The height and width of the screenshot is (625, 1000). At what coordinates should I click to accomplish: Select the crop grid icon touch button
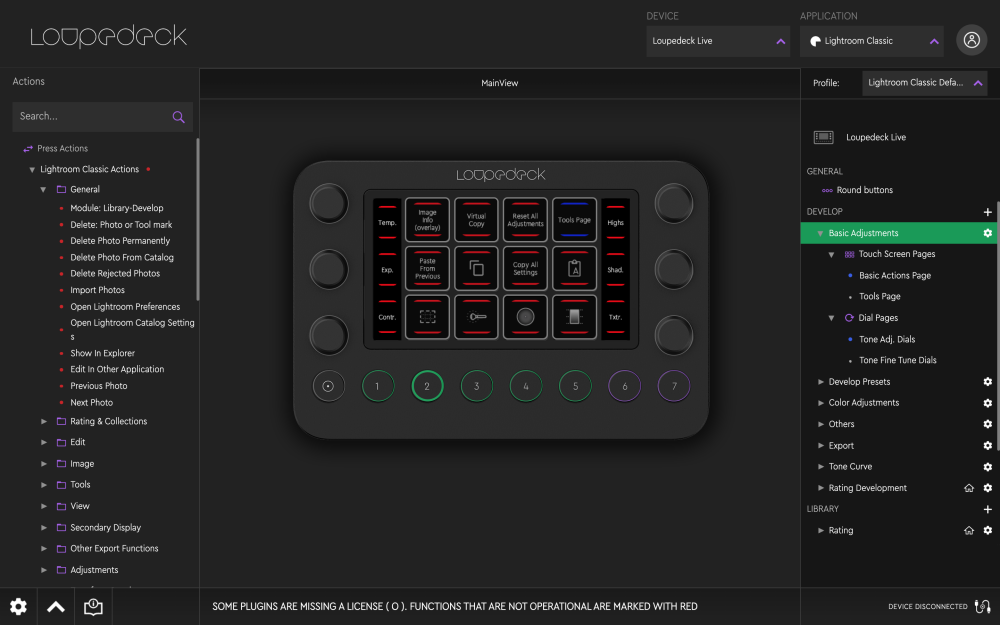(x=427, y=317)
